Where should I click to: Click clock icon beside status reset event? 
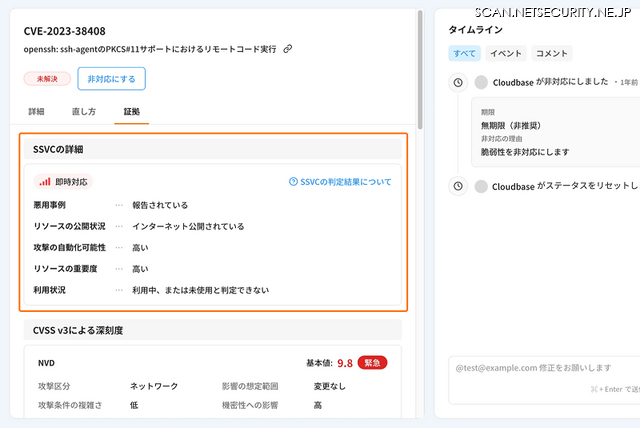point(458,186)
